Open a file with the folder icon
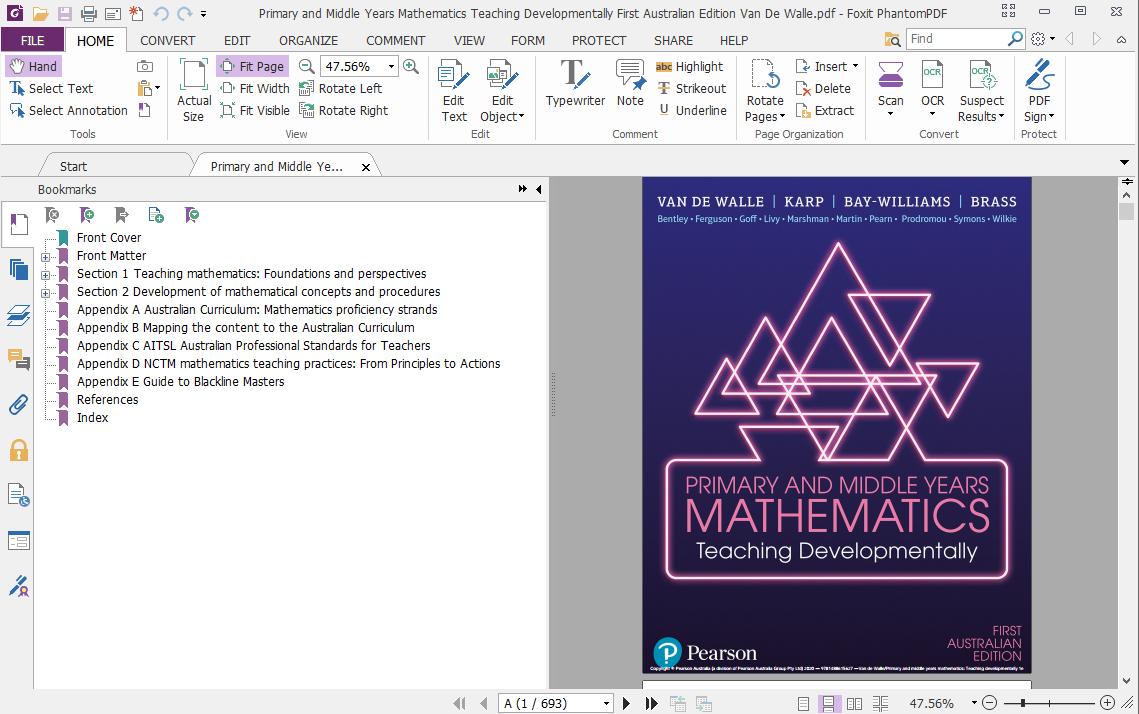1139x714 pixels. (40, 13)
